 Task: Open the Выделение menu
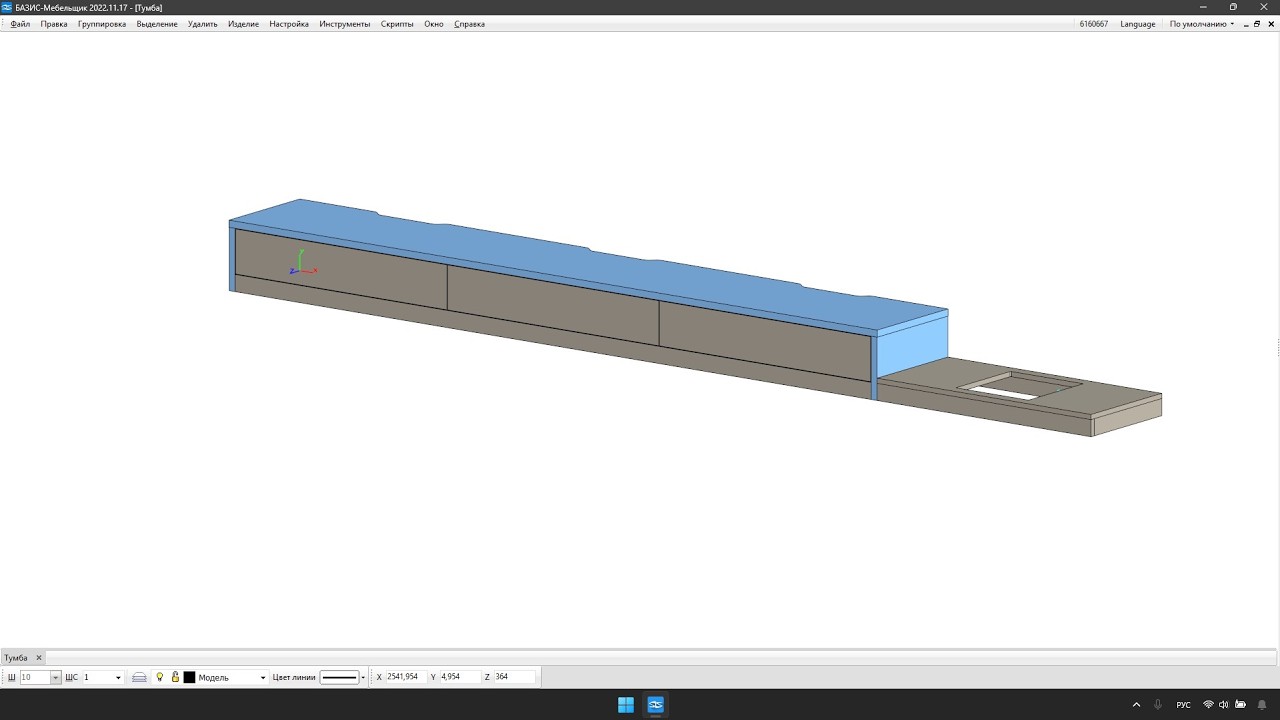tap(157, 24)
